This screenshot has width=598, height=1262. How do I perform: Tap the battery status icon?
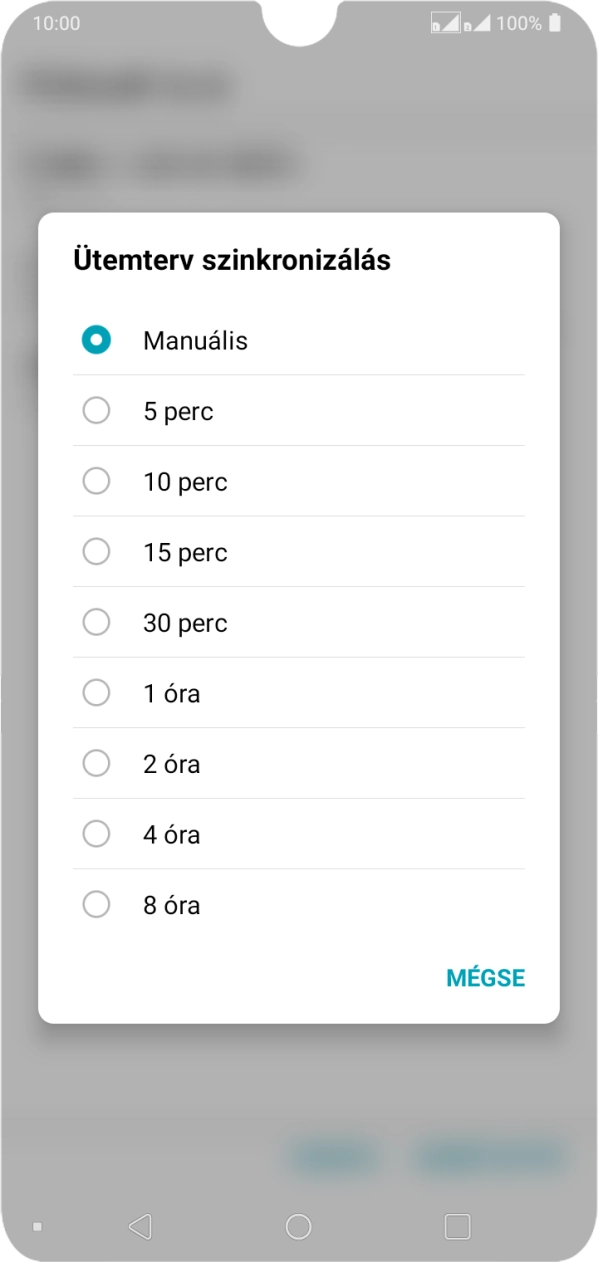click(555, 21)
